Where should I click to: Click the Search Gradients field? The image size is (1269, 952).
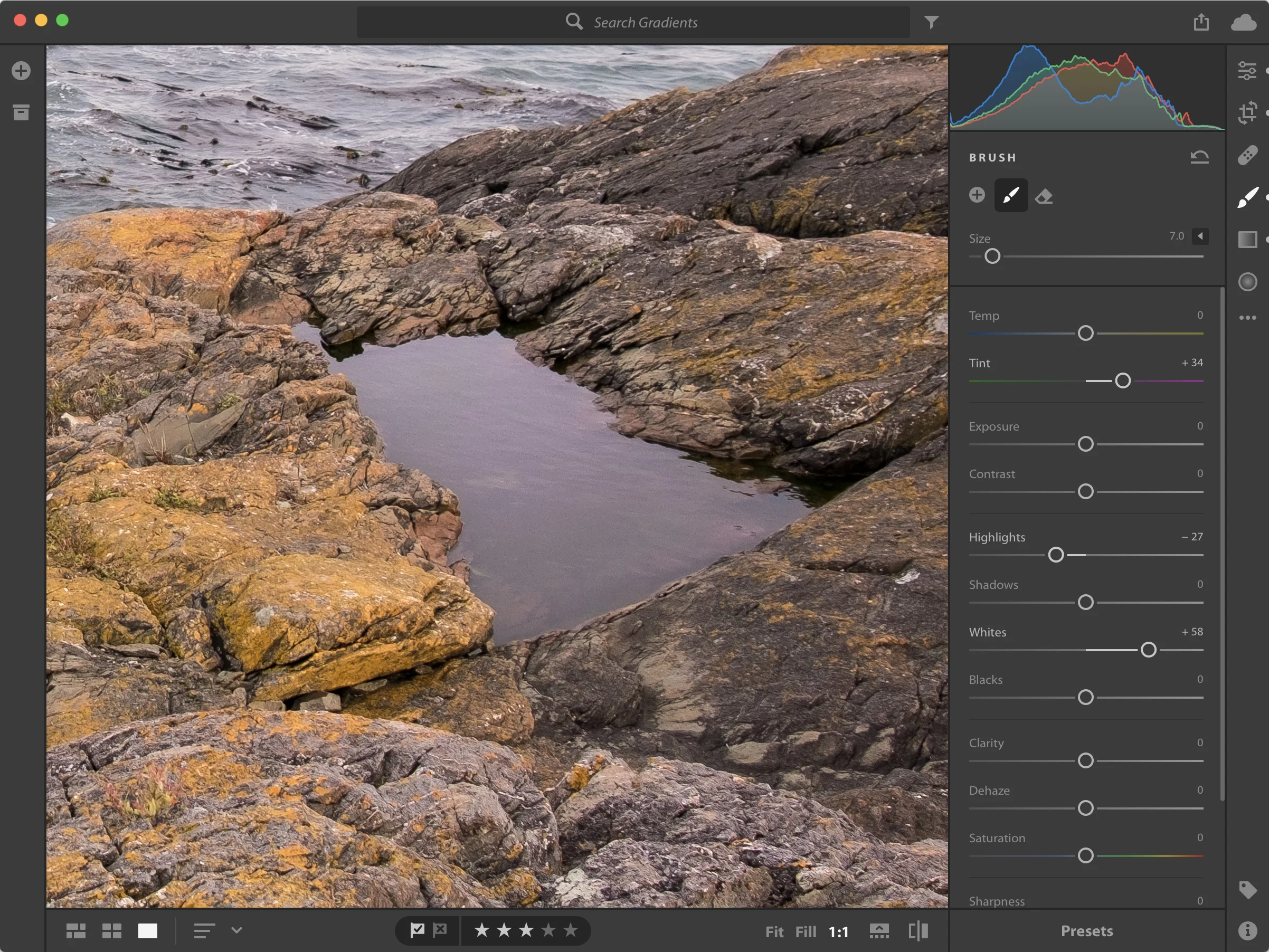coord(633,22)
